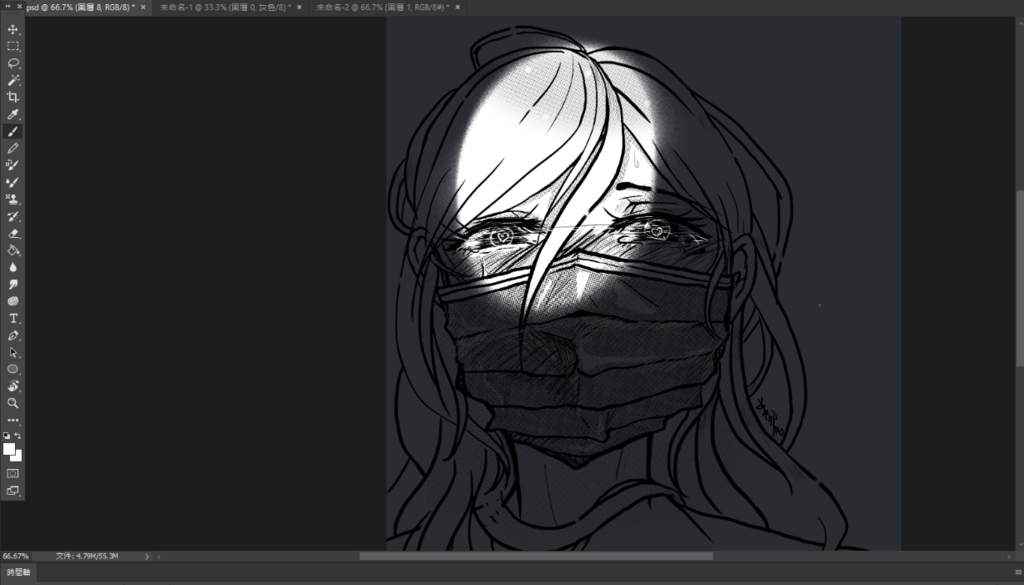Image resolution: width=1024 pixels, height=585 pixels.
Task: Select the Pencil tool
Action: coord(12,148)
